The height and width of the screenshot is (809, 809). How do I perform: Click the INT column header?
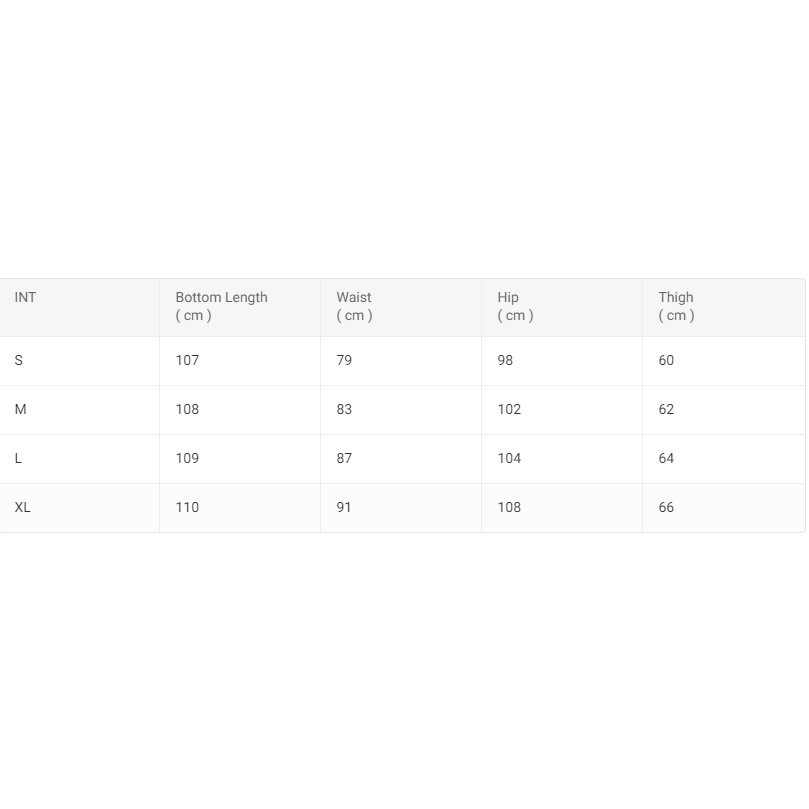[25, 297]
